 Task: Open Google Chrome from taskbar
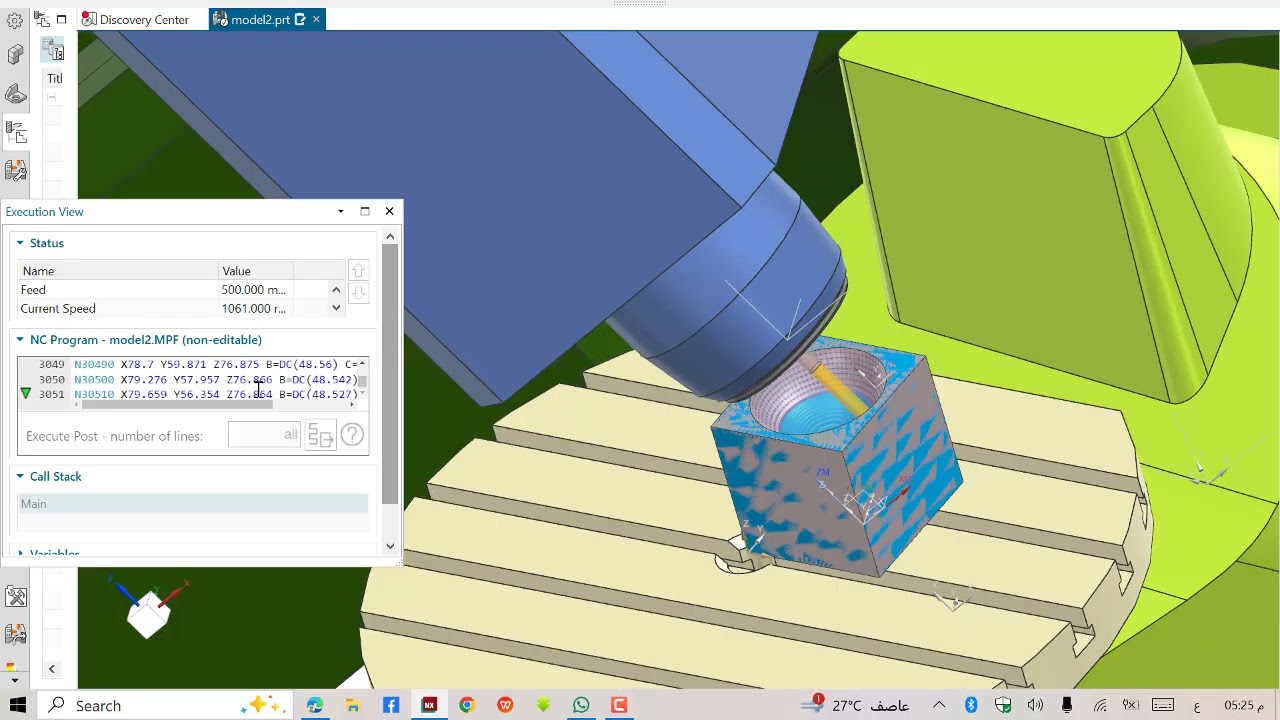point(467,705)
